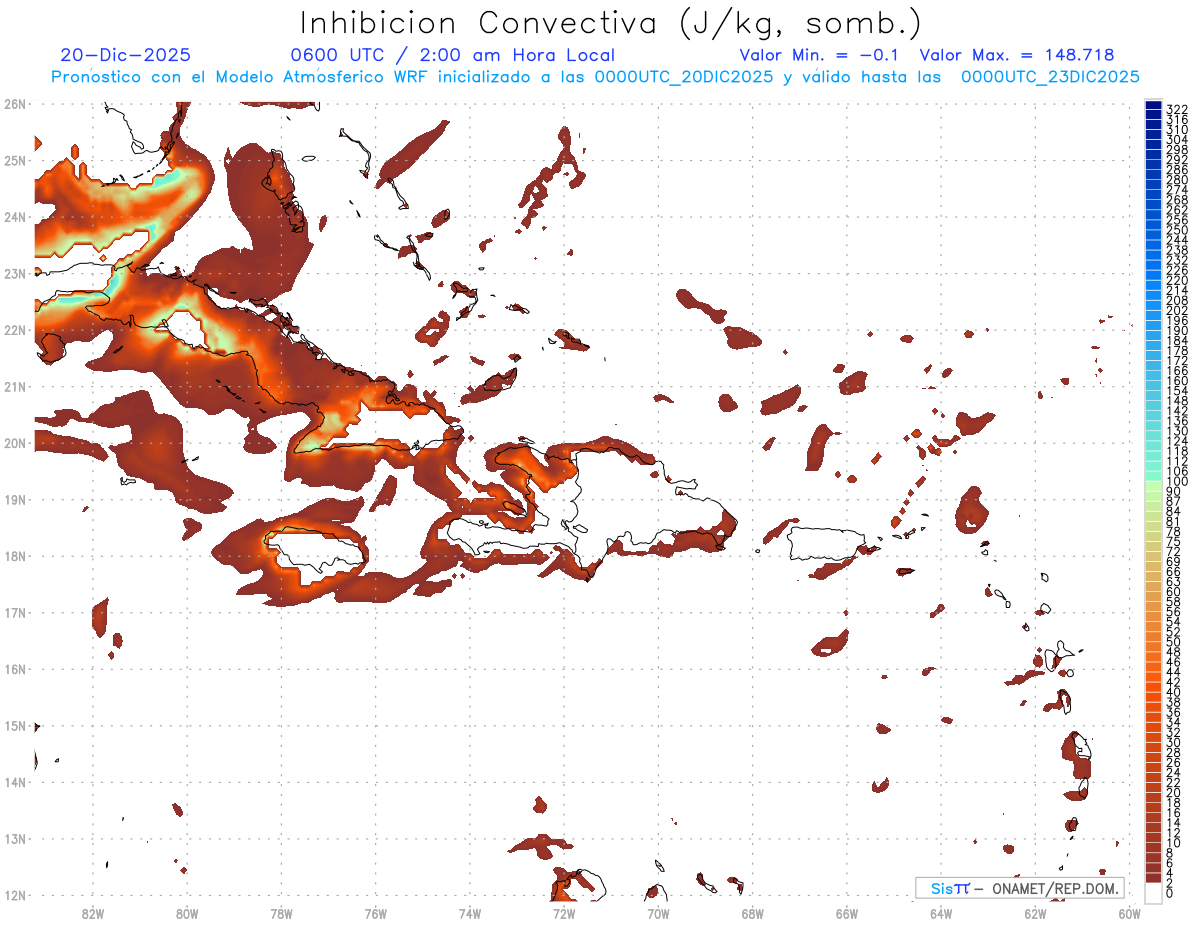Click the '82W' longitude label

coord(92,912)
